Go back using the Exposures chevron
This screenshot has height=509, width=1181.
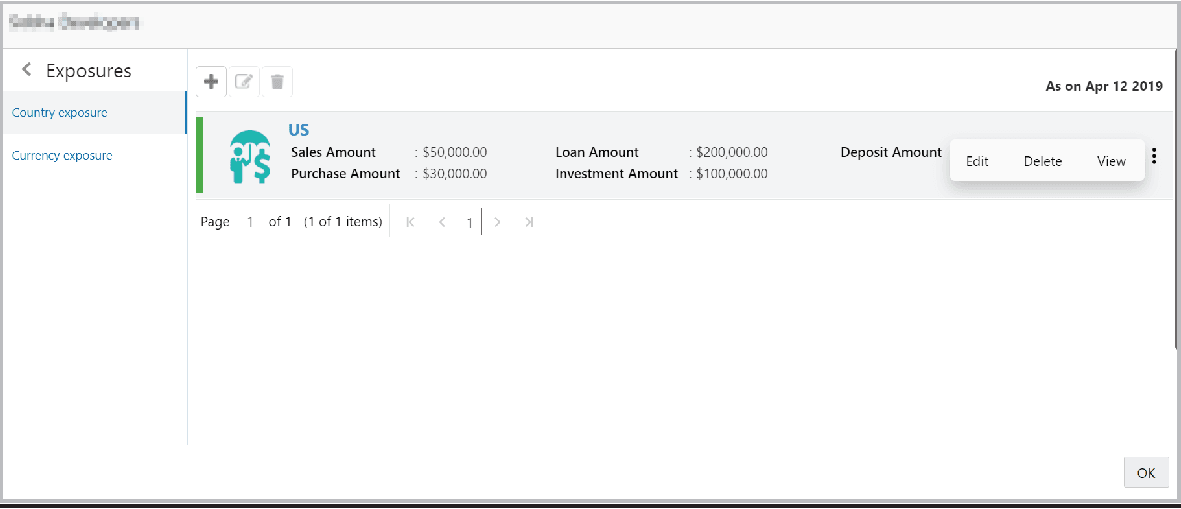[x=27, y=70]
